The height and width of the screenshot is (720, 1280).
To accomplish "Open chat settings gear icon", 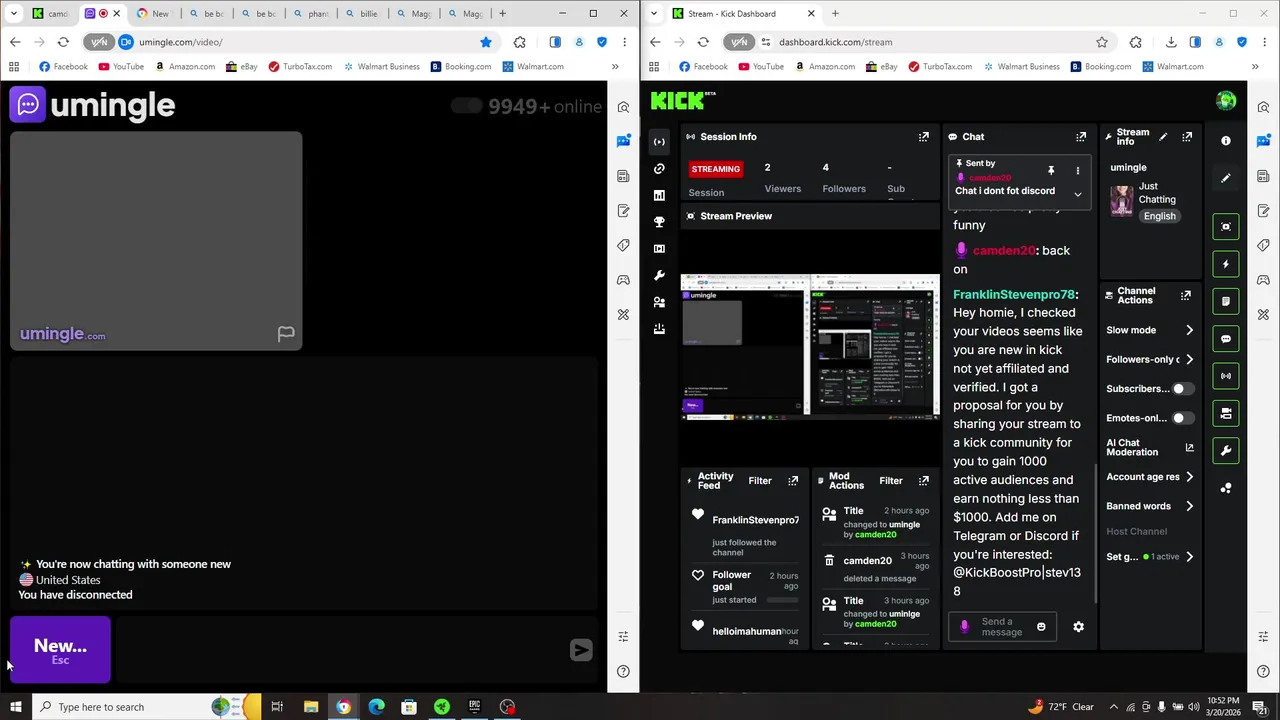I will (x=1078, y=627).
